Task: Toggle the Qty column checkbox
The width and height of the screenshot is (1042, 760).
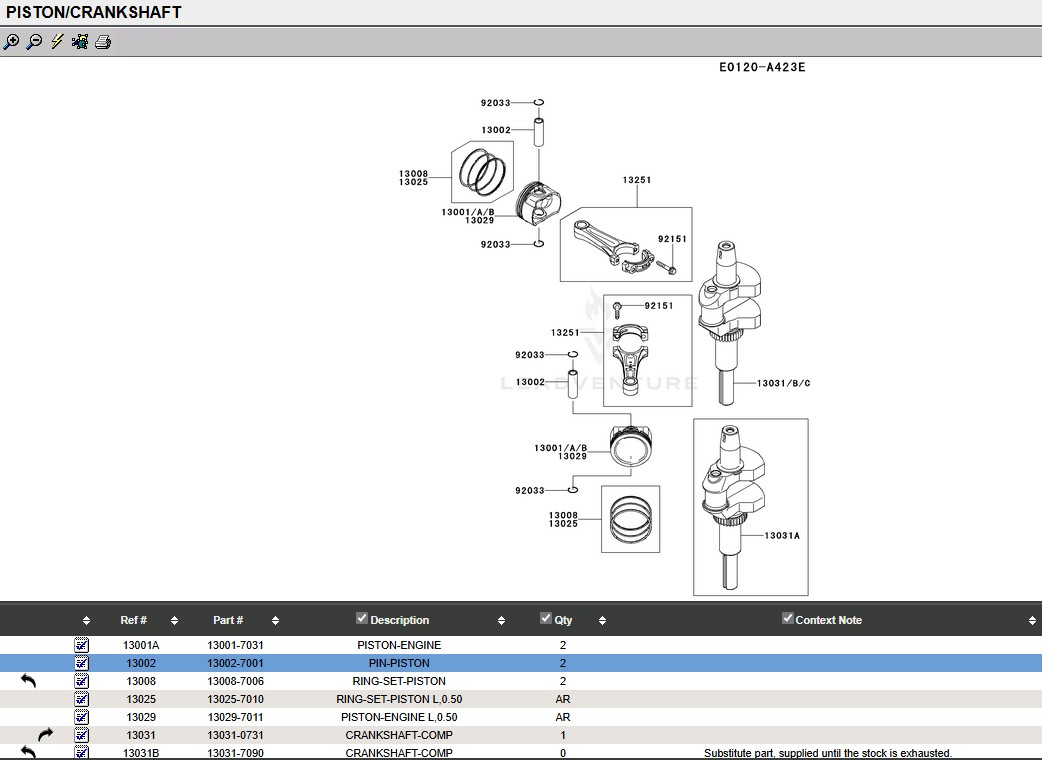Action: pyautogui.click(x=546, y=619)
